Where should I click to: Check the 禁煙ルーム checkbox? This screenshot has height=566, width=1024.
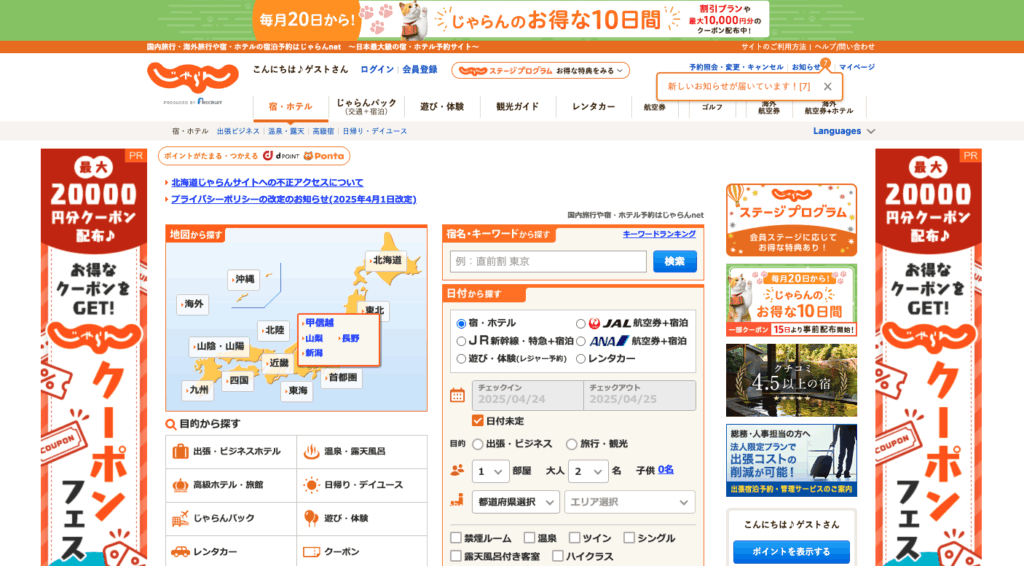456,538
